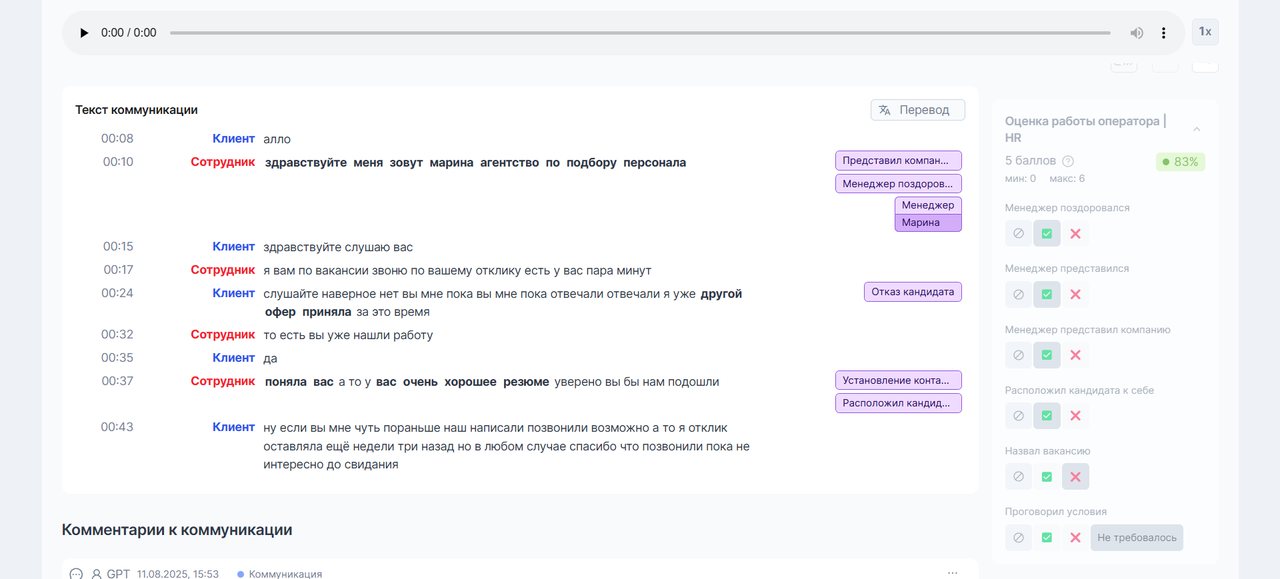This screenshot has height=579, width=1280.
Task: Mark Менеджер представил компанию not applicable
Action: click(1018, 355)
